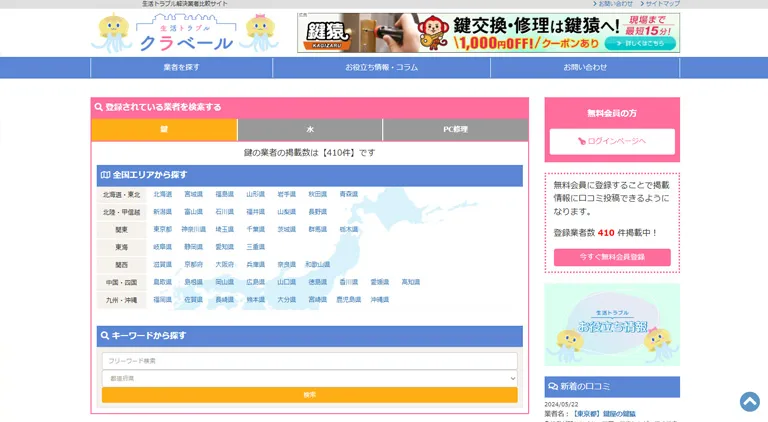The width and height of the screenshot is (768, 422).
Task: Select the 鹿児島県 prefecture link
Action: click(348, 300)
